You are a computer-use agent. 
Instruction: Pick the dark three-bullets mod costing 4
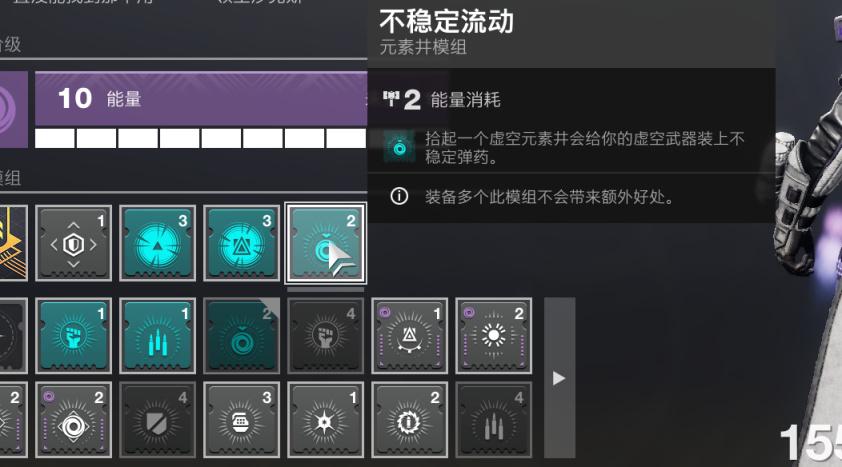click(x=493, y=420)
